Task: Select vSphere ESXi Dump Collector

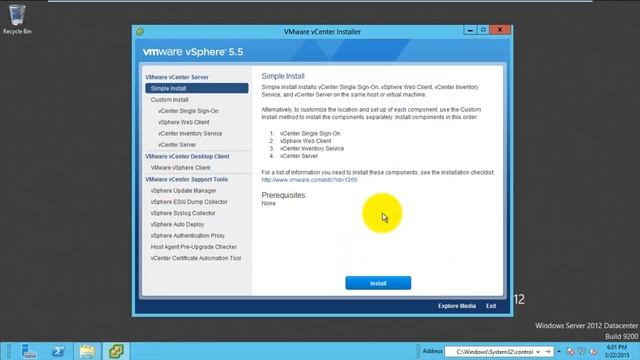Action: [x=189, y=202]
